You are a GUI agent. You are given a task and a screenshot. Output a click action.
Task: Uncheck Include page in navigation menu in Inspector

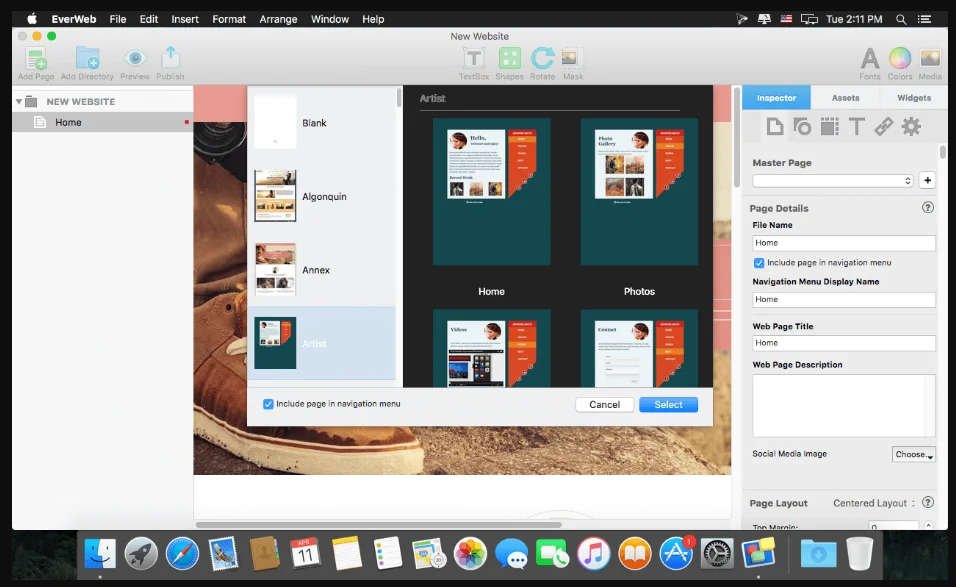click(x=758, y=263)
